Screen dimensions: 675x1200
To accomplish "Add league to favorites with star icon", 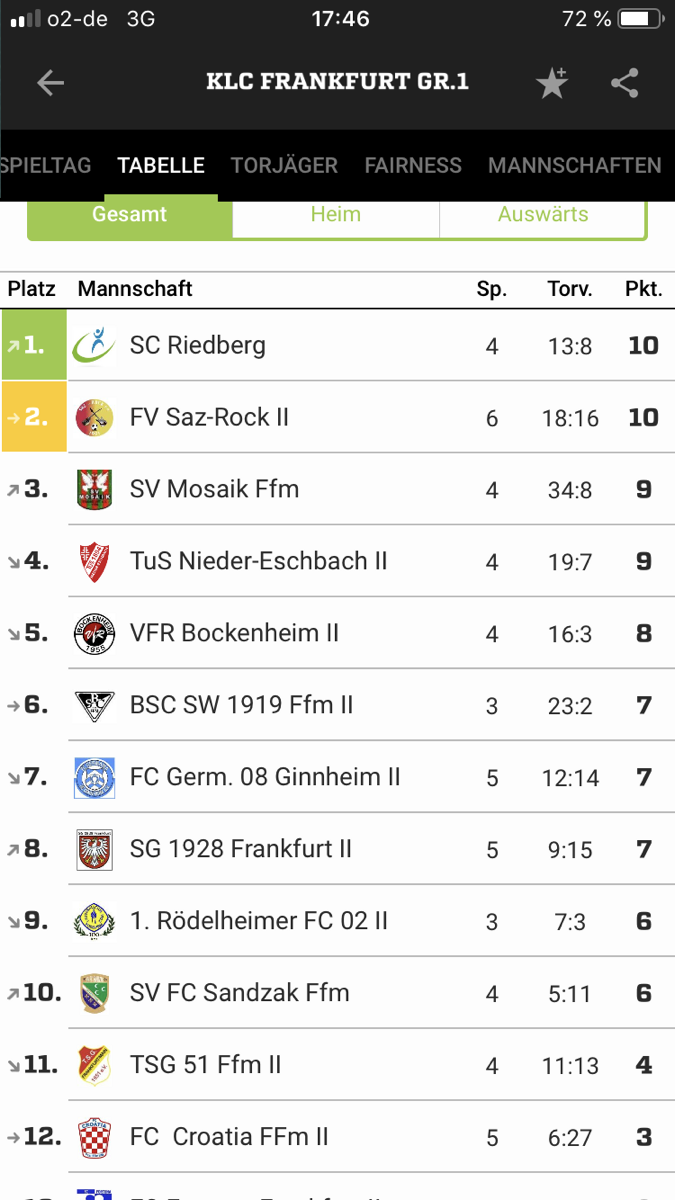I will pos(552,83).
